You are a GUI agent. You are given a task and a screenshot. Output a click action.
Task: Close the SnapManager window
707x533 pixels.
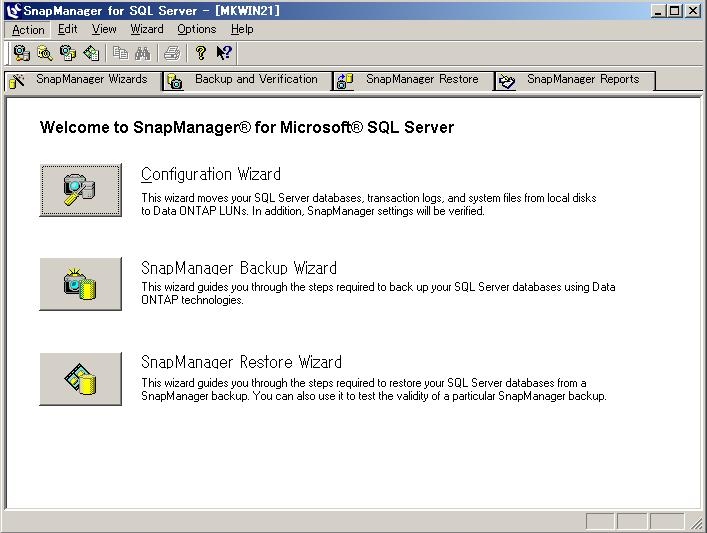pyautogui.click(x=693, y=11)
